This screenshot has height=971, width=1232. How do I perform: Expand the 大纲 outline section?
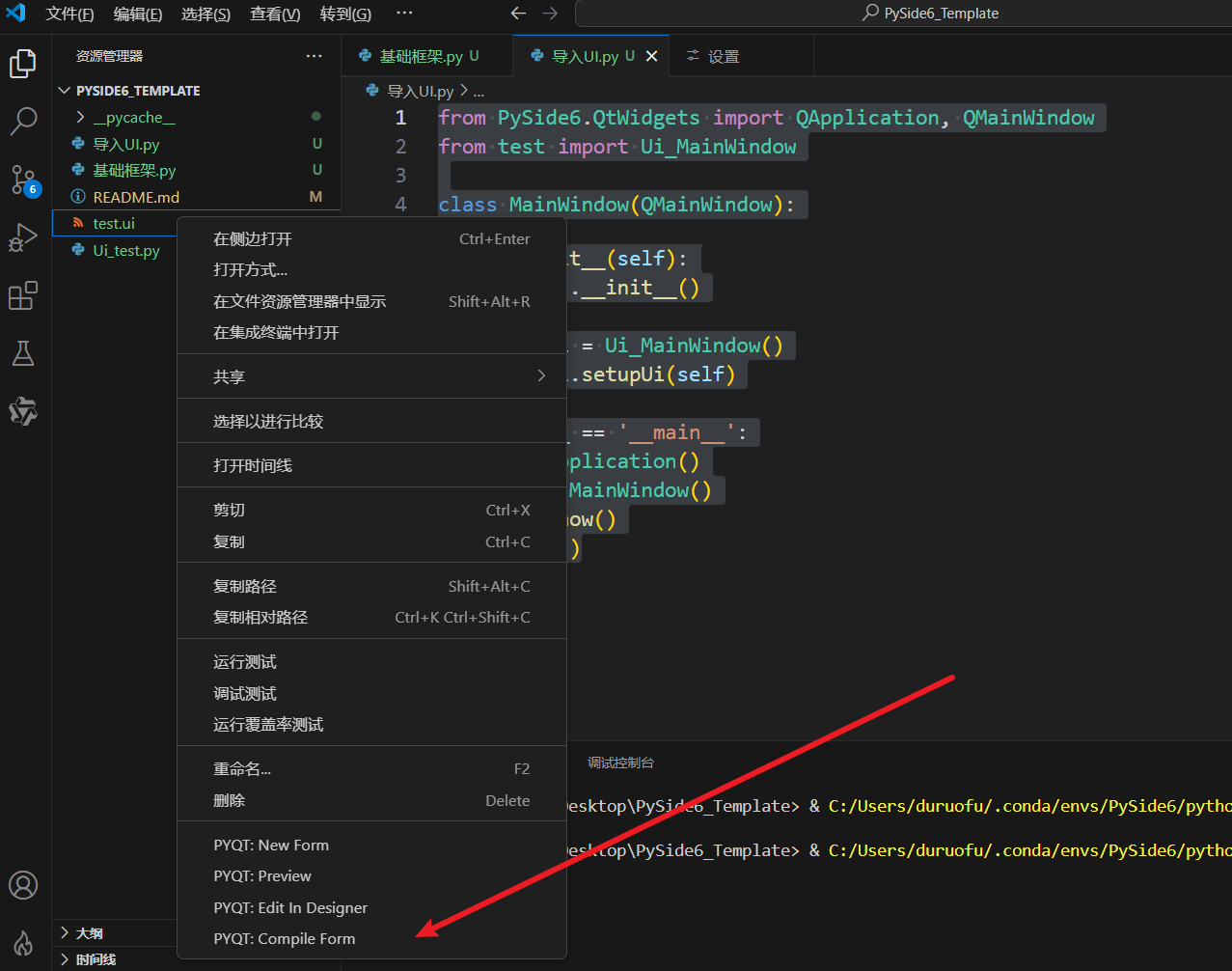pos(89,933)
